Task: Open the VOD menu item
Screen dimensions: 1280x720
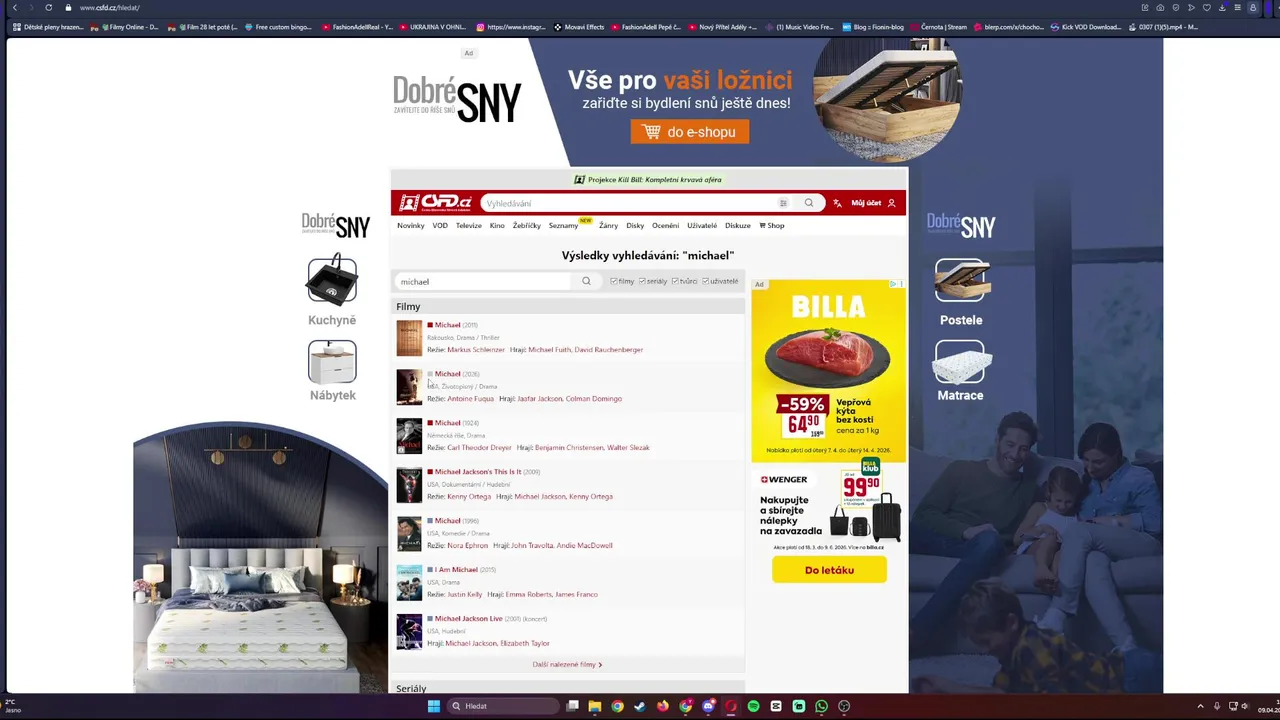Action: 440,225
